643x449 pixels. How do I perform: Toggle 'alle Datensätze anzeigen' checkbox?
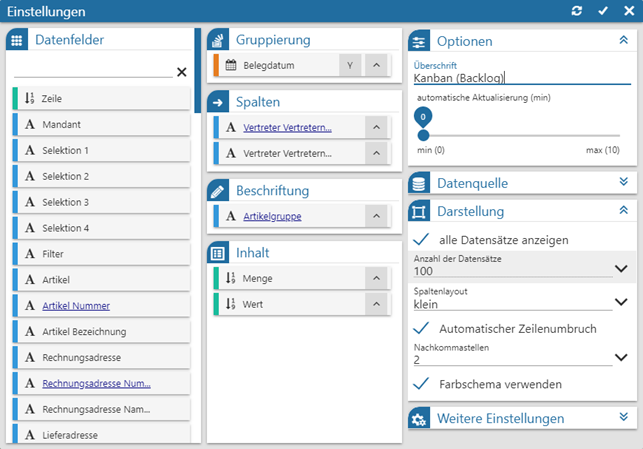pos(422,240)
